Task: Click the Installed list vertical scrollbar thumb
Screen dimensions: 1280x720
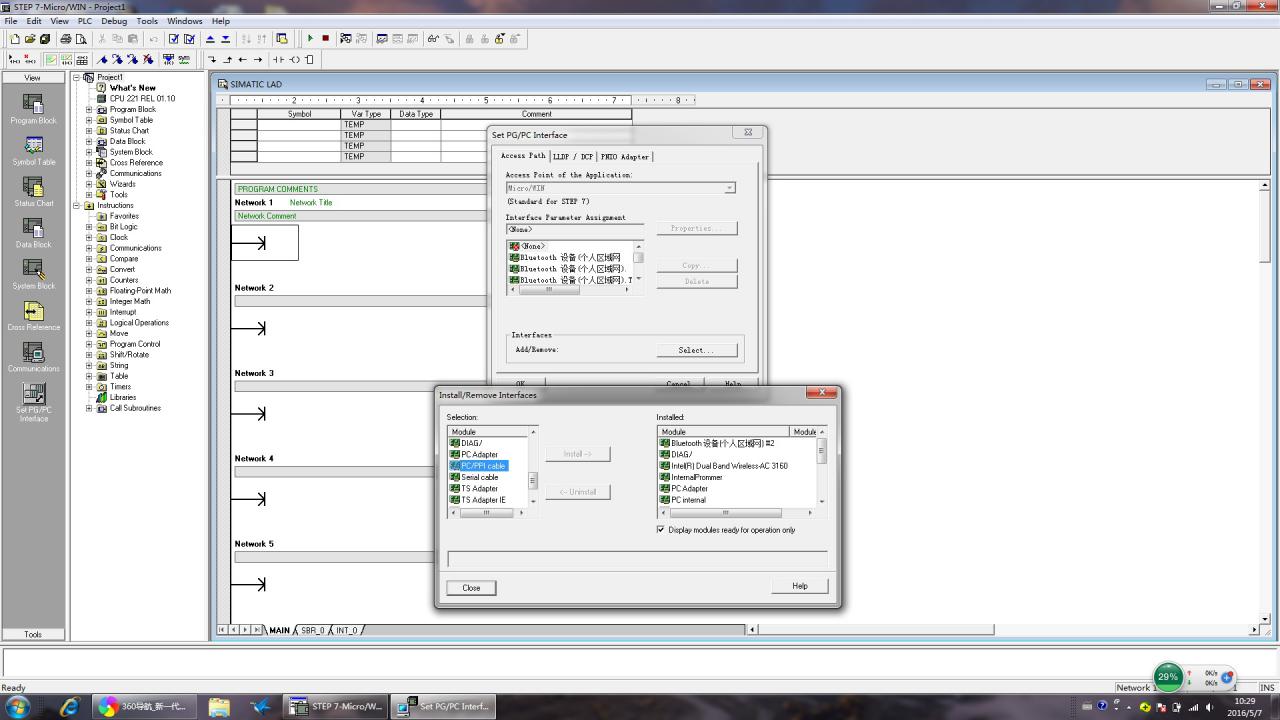Action: point(823,451)
